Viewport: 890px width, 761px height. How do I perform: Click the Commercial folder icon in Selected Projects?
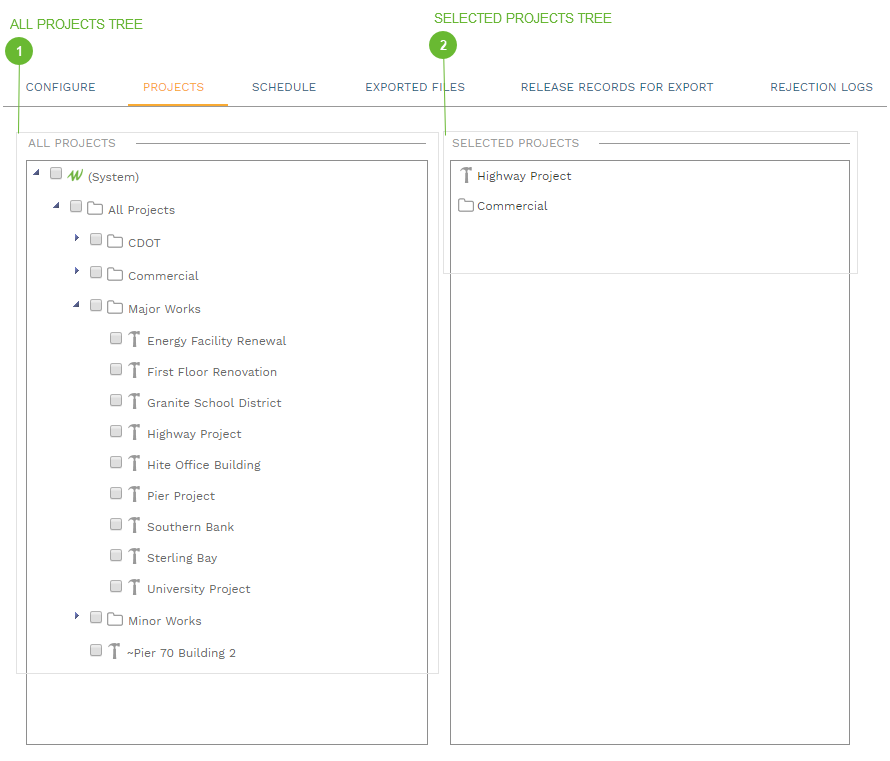(465, 205)
